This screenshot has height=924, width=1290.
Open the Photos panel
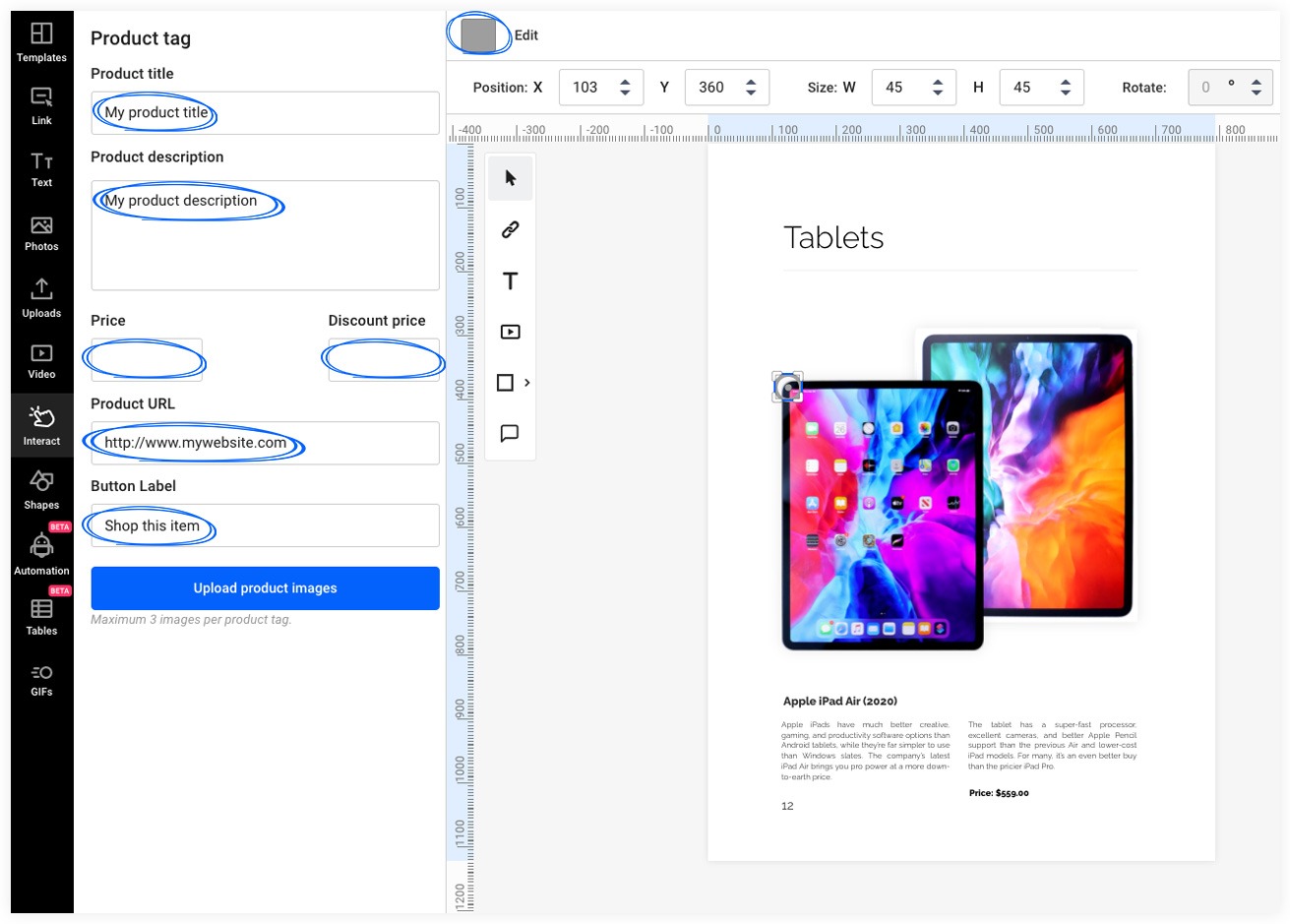(41, 233)
